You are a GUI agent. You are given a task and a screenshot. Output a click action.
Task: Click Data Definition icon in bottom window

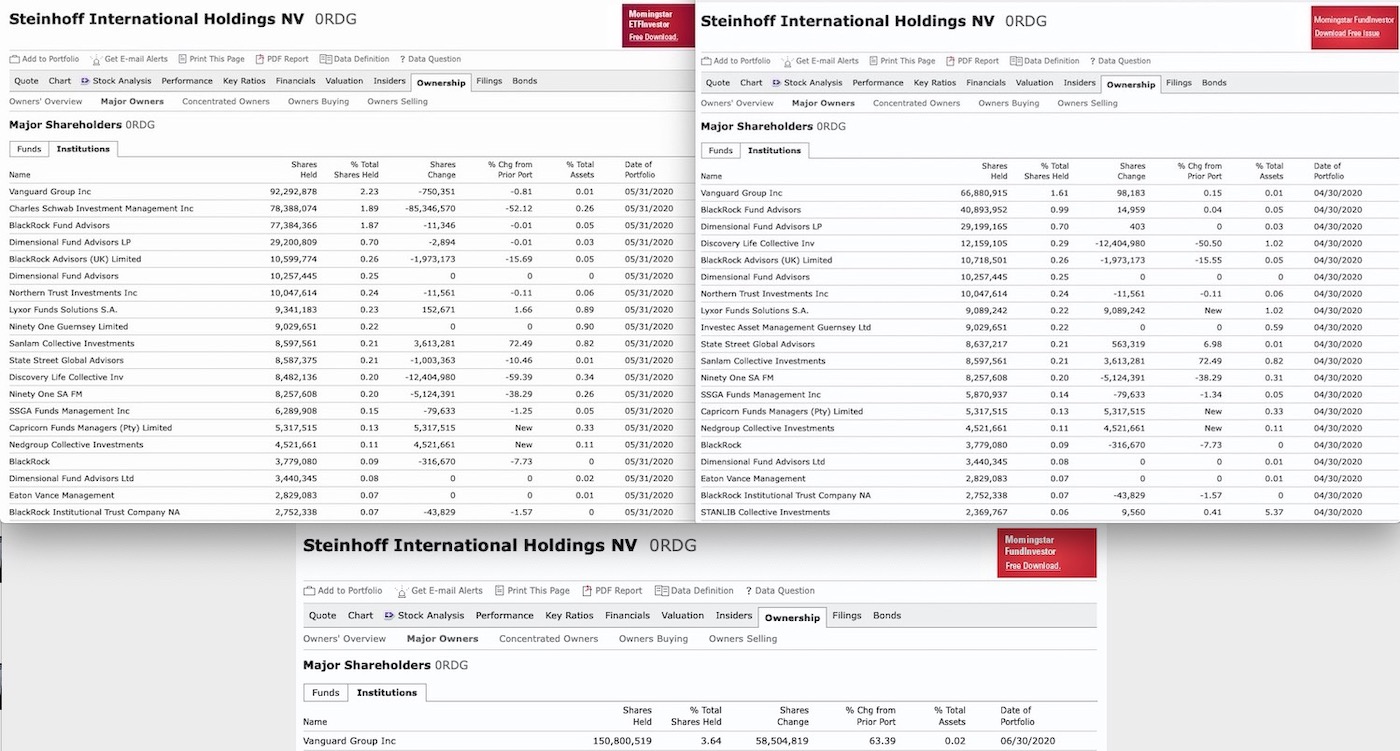pos(662,591)
